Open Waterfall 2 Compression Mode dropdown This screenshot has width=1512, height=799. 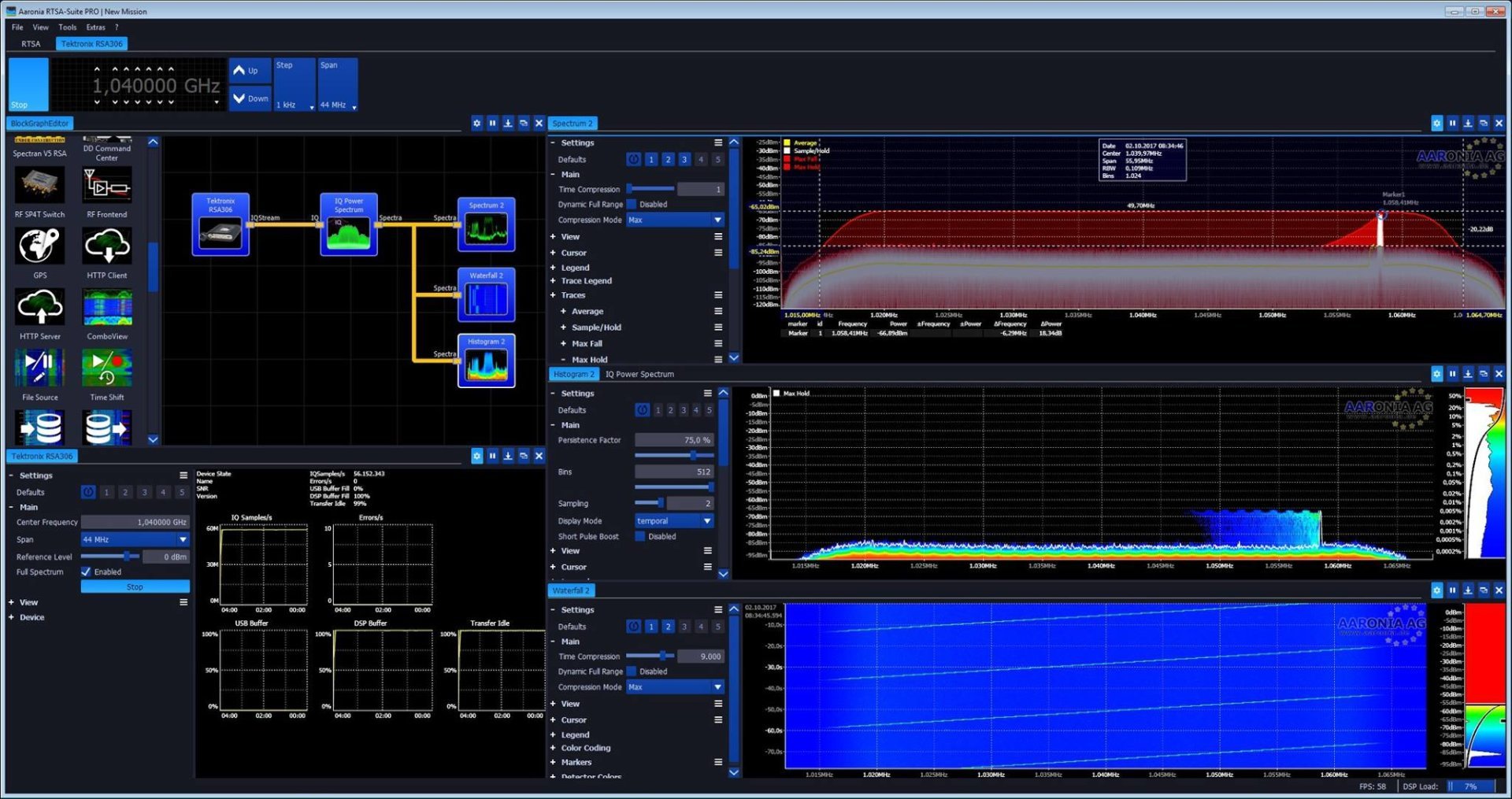[675, 687]
